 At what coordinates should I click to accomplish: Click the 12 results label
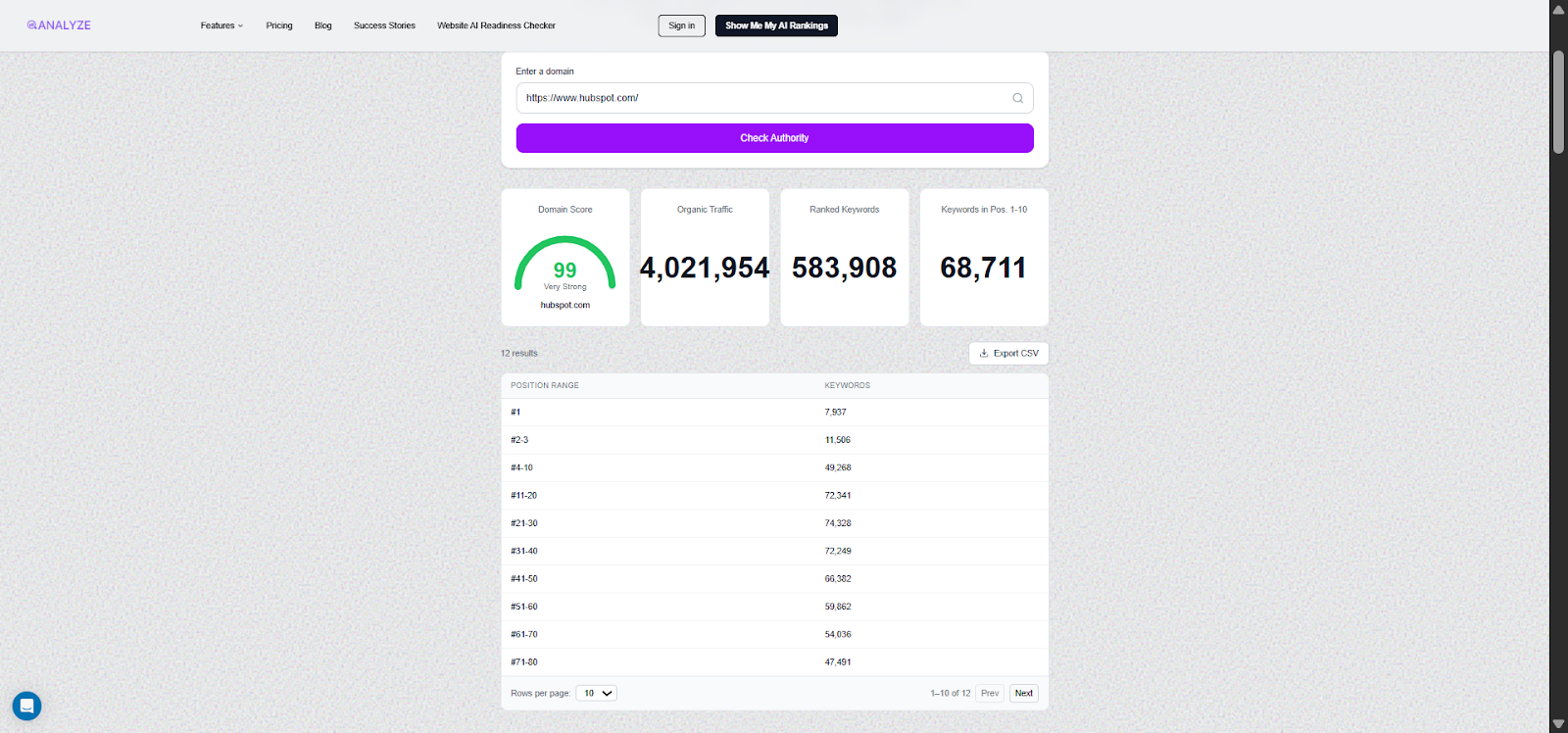[x=519, y=353]
